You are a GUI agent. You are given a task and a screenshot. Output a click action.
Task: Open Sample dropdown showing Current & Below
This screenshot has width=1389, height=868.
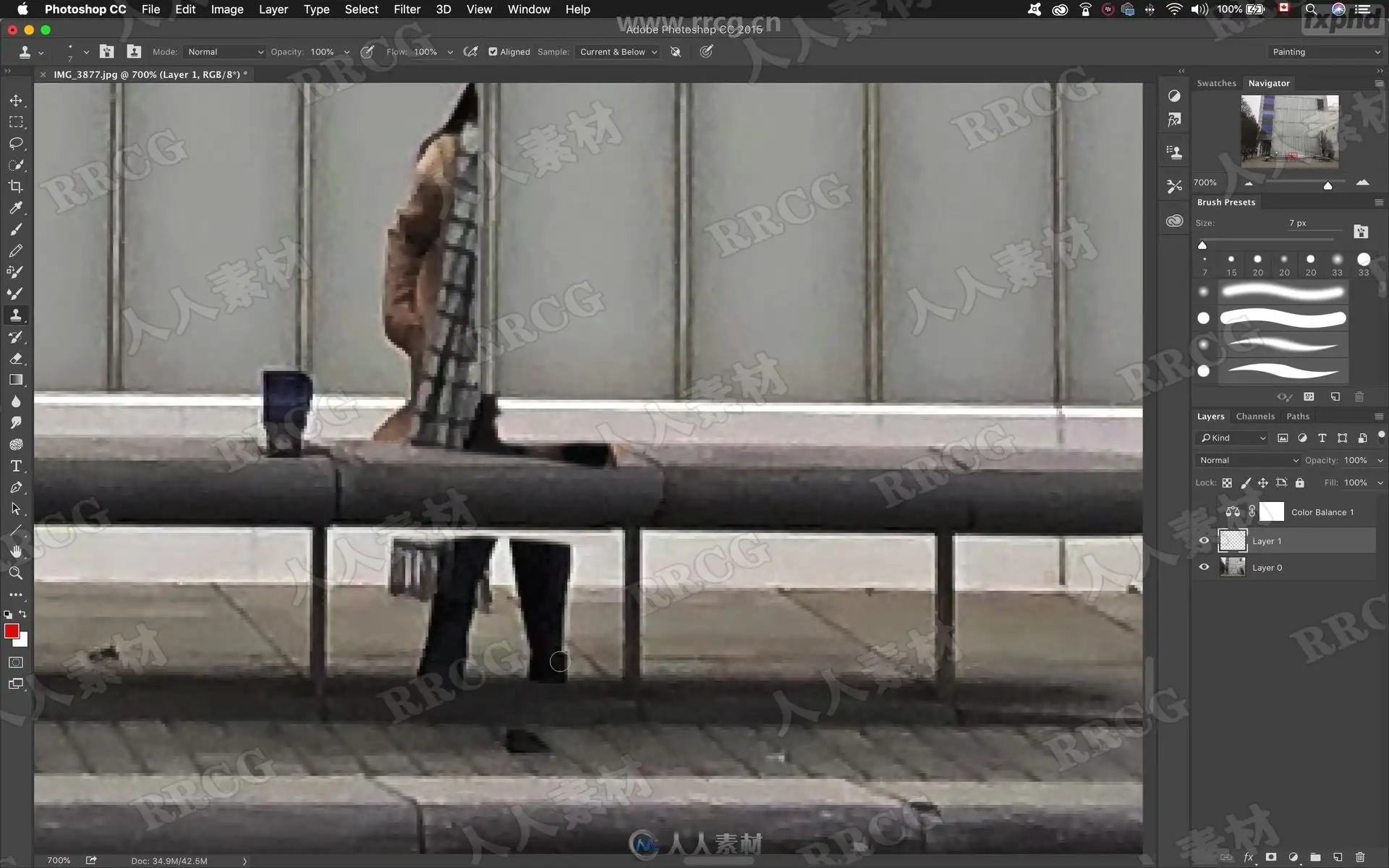click(x=618, y=52)
